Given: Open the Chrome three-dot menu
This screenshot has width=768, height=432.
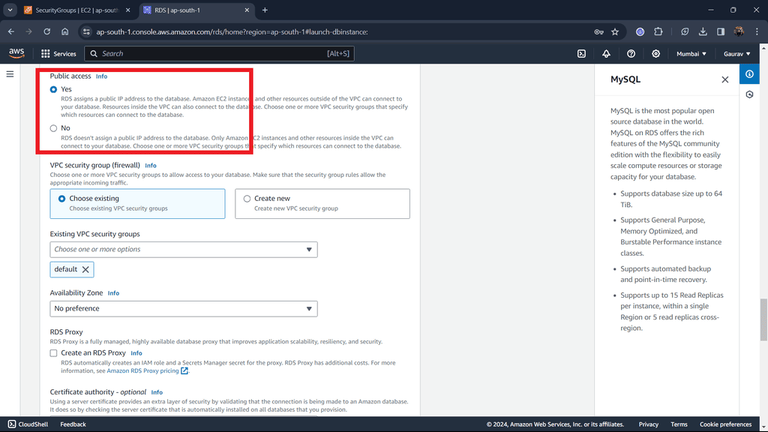Looking at the screenshot, I should point(757,32).
